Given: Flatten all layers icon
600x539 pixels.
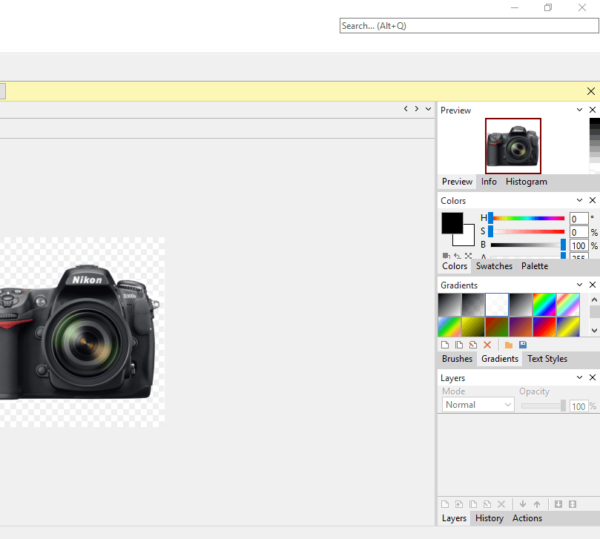Looking at the screenshot, I should click(x=572, y=504).
